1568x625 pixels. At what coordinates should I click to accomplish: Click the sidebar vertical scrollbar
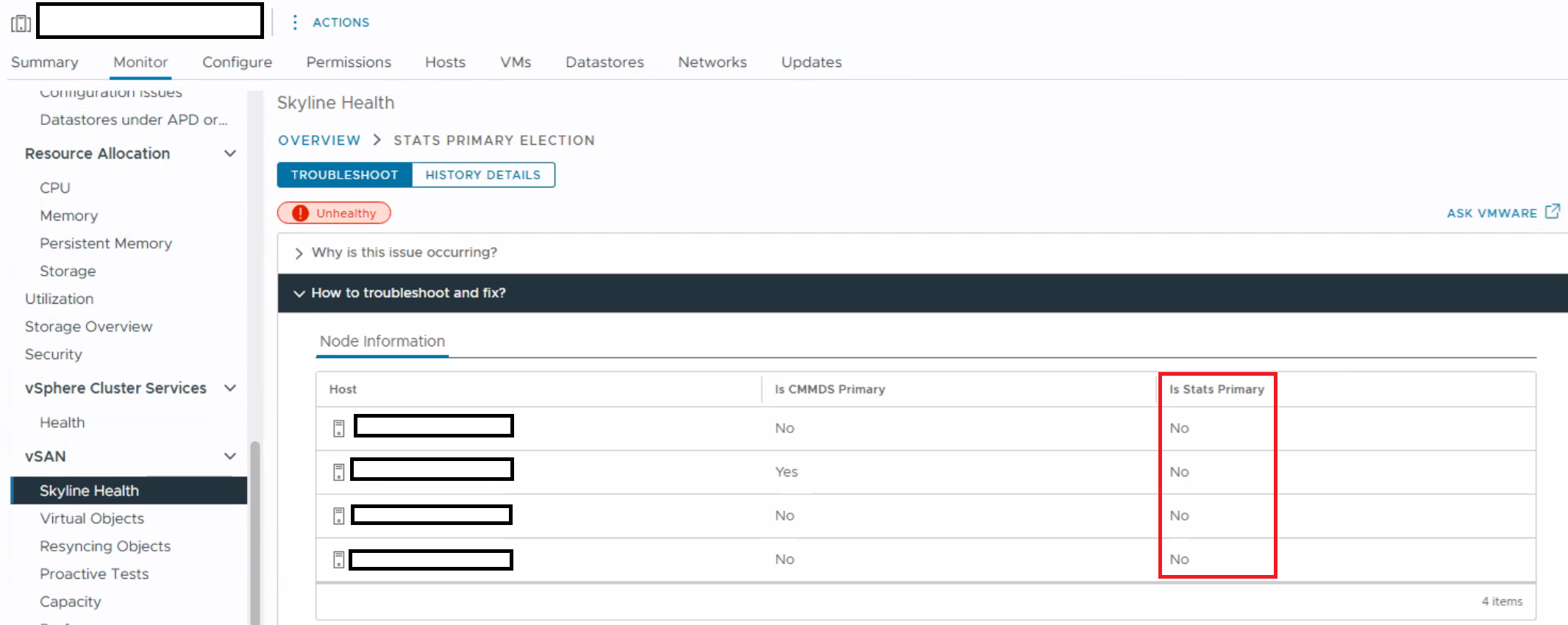point(254,529)
